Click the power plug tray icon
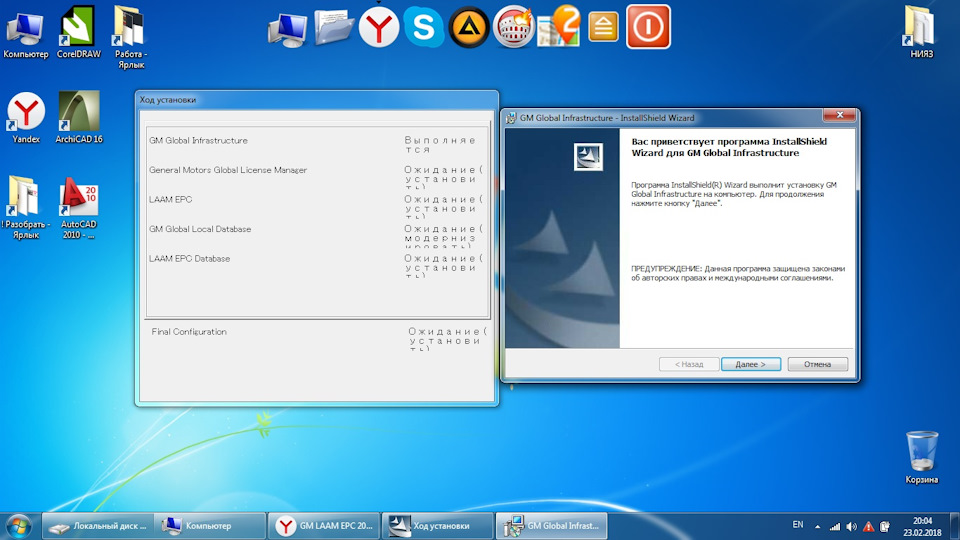 point(885,526)
